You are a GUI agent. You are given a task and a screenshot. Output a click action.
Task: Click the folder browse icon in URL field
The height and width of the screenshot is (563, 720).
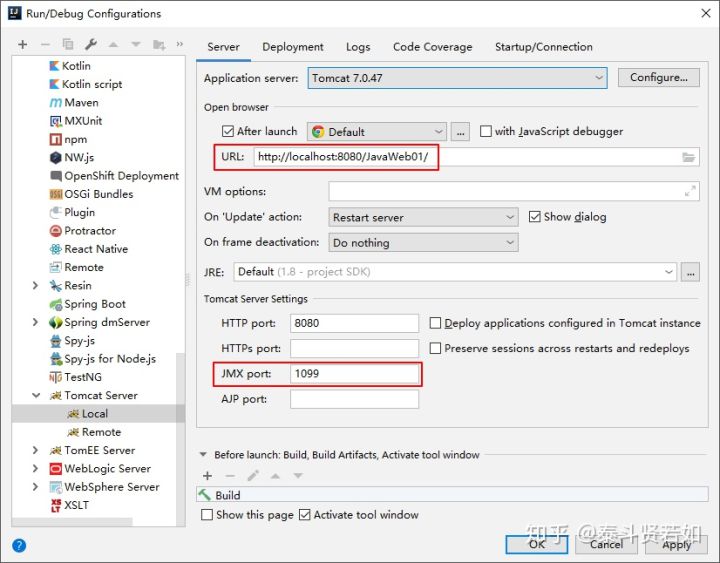coord(688,158)
